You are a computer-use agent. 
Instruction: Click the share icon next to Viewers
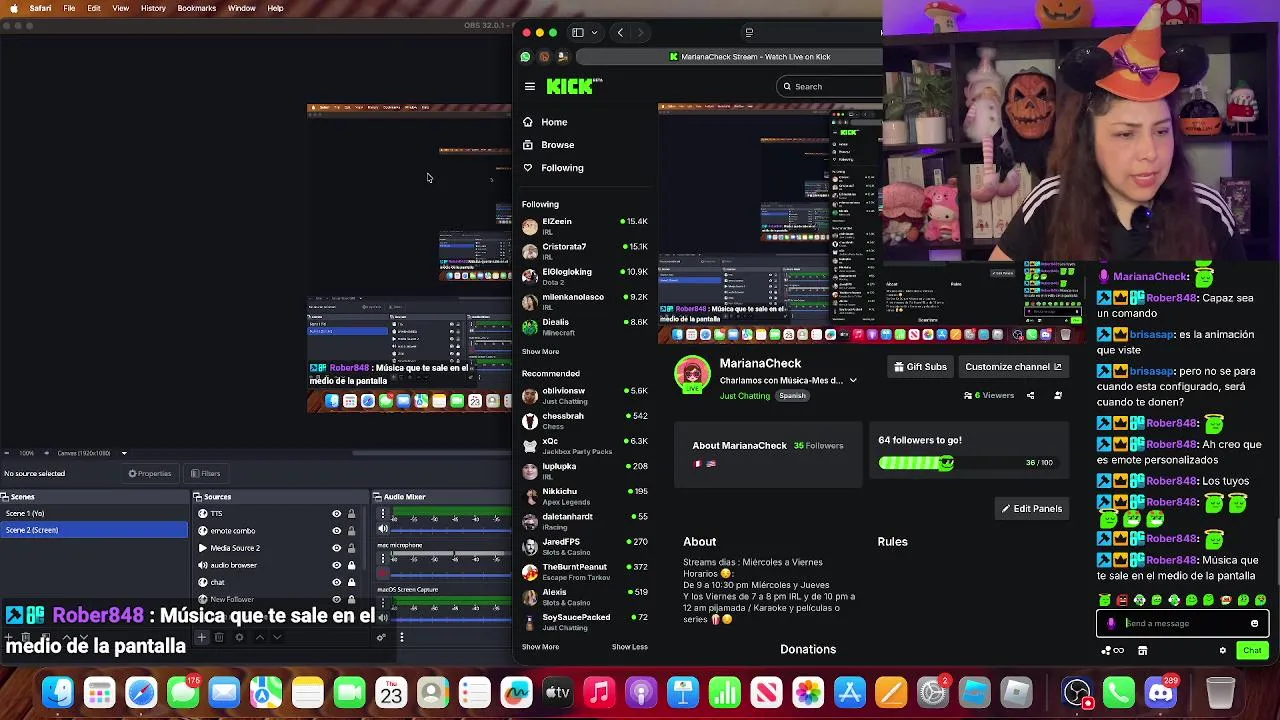tap(1030, 395)
